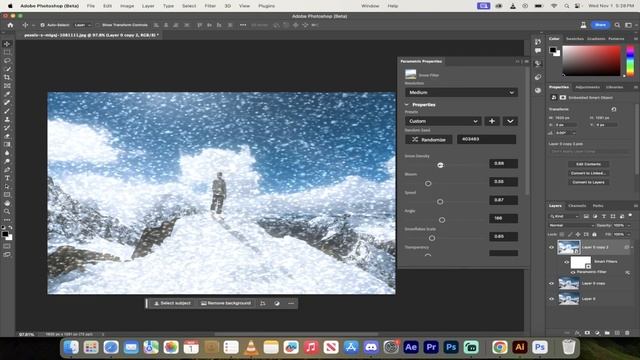Open the Plugins menu

coord(267,6)
